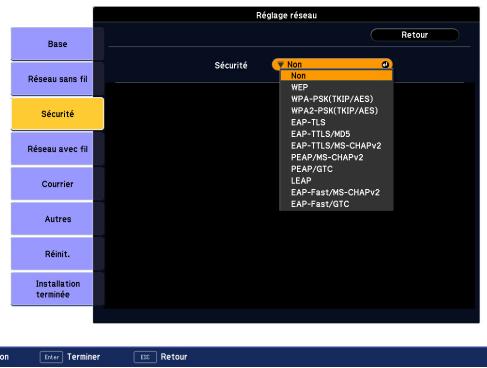Choose Installation terminée
The width and height of the screenshot is (487, 368).
point(52,289)
